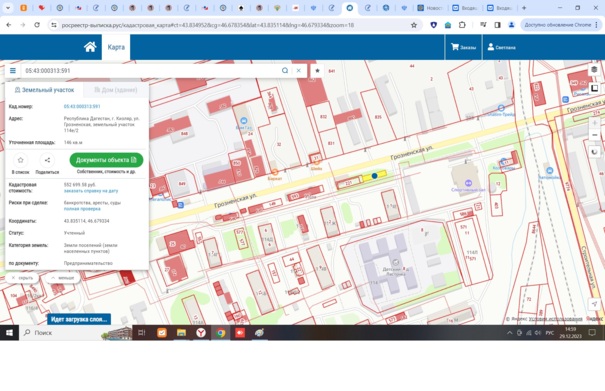Go back in browser history
The image size is (605, 391).
9,25
